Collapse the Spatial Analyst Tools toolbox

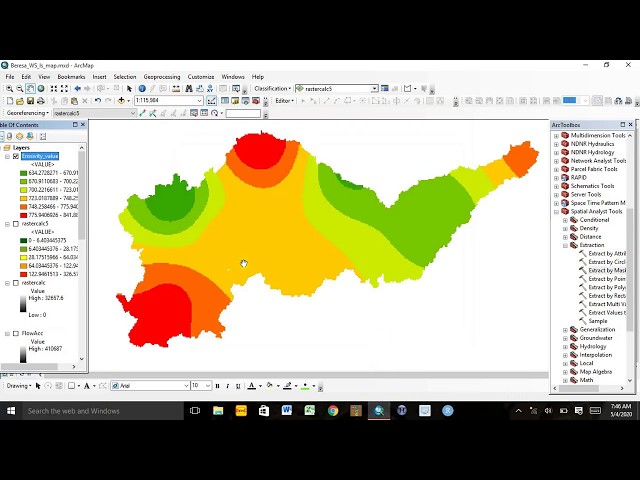[x=556, y=211]
